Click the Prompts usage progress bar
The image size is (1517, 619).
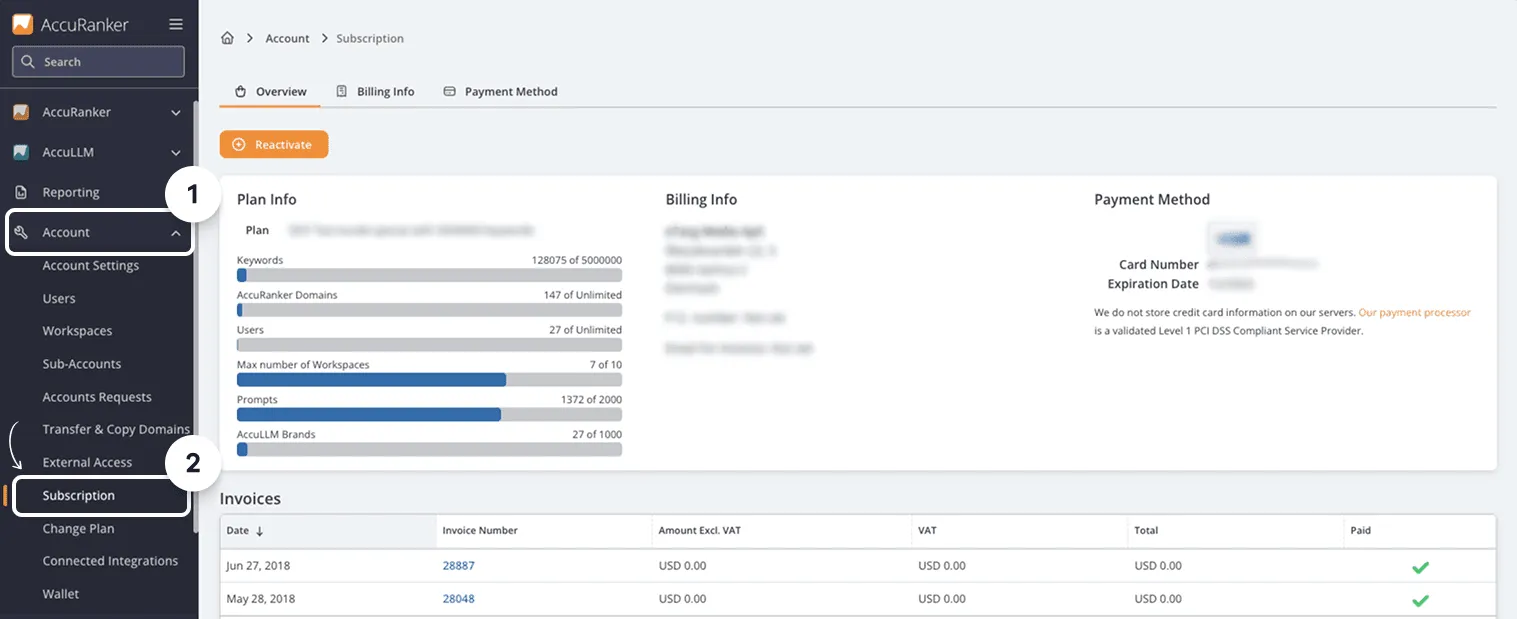429,414
